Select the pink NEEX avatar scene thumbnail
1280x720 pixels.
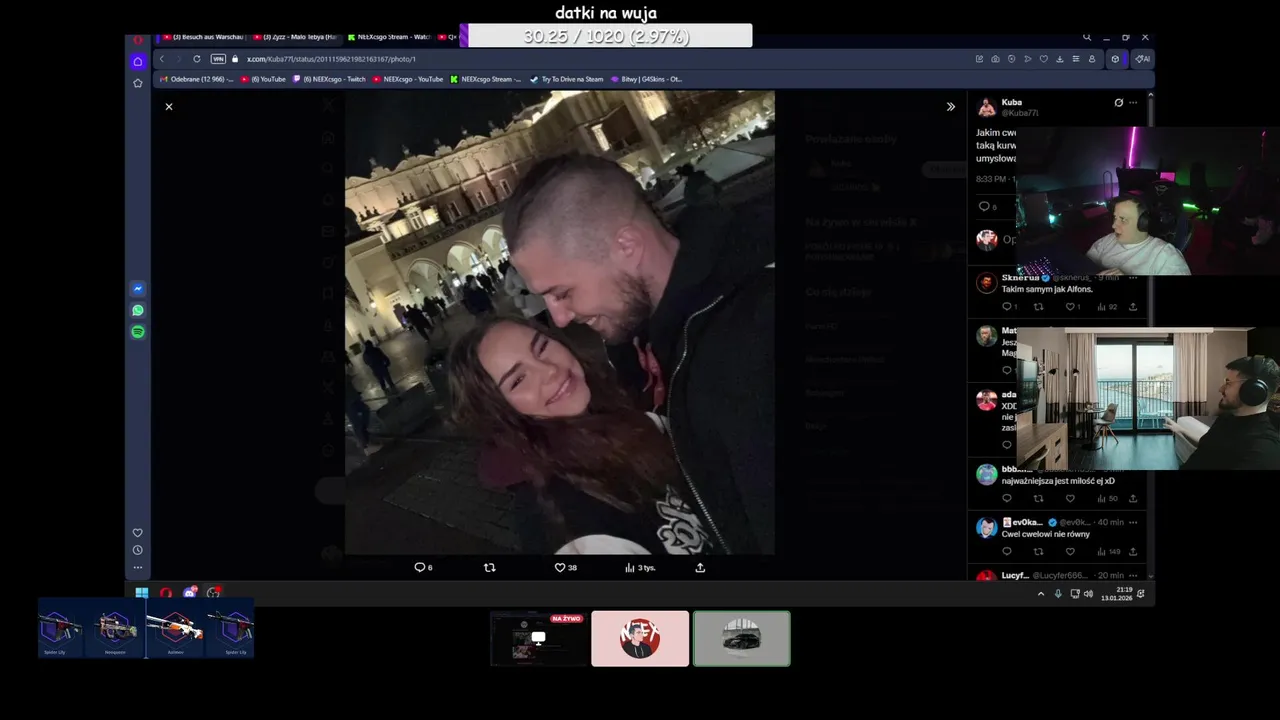(640, 638)
